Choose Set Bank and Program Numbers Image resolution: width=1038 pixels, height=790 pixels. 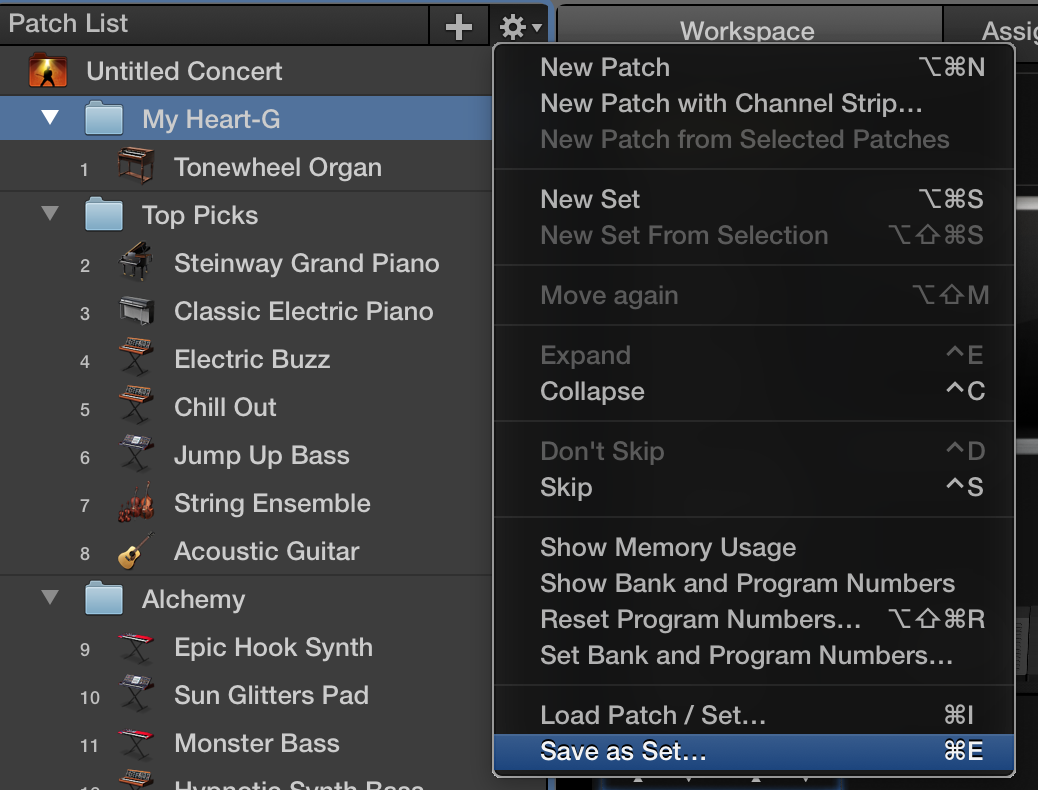(754, 656)
